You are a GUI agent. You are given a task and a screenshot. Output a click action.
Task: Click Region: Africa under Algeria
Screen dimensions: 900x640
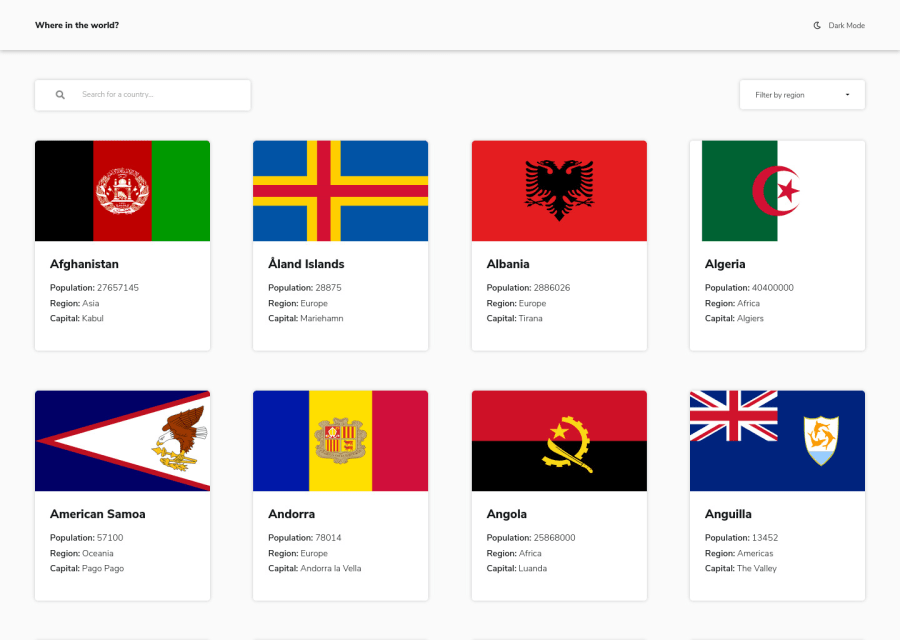pos(732,303)
